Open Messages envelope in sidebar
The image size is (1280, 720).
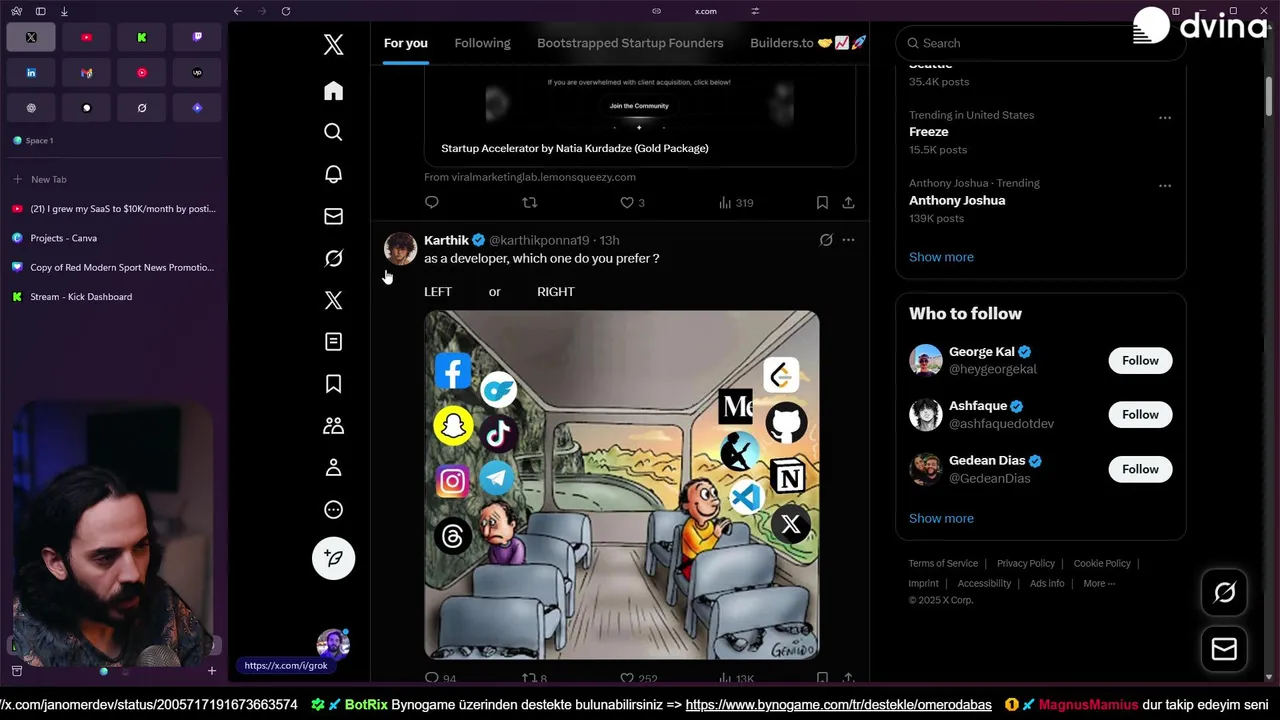334,216
